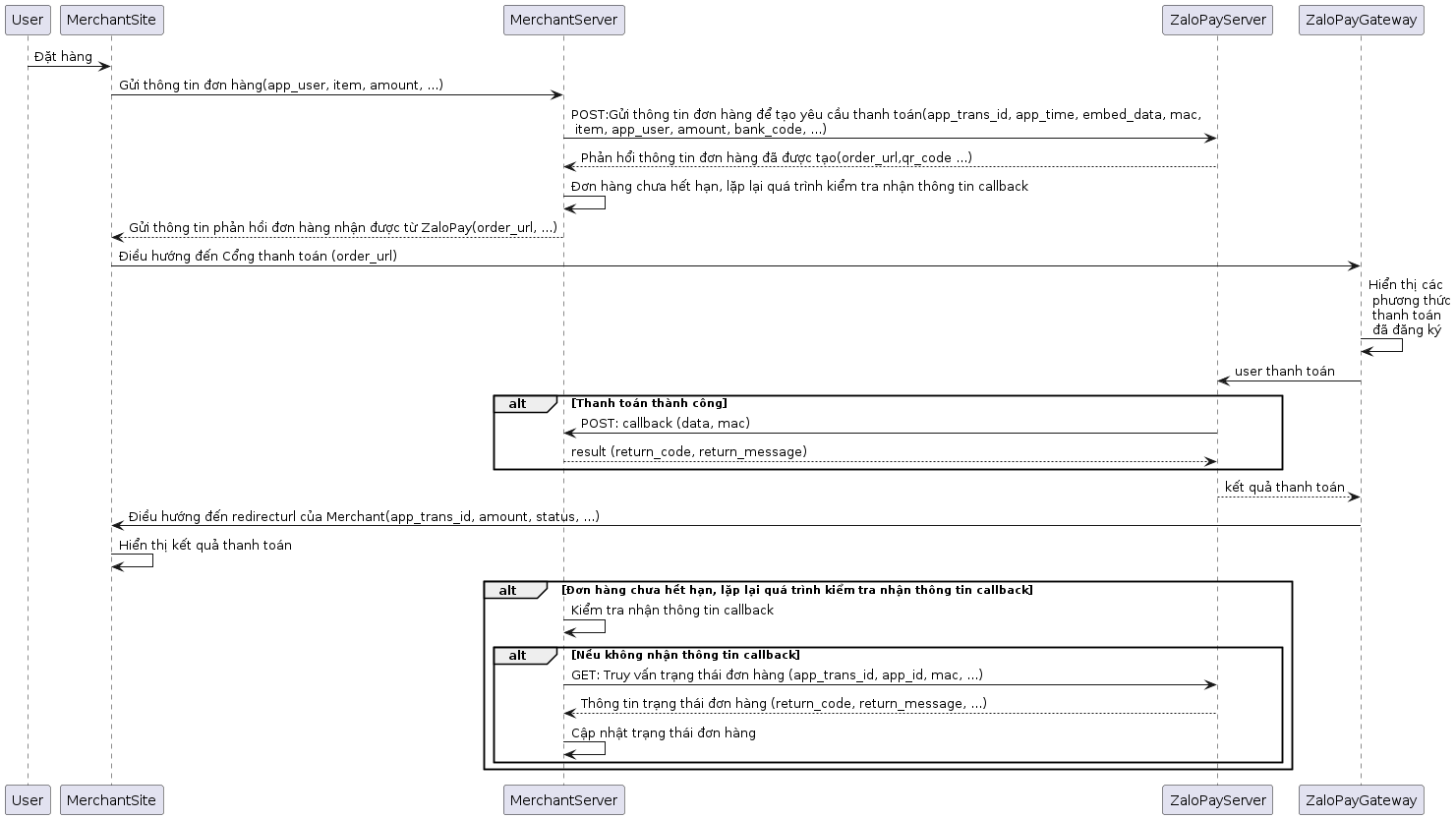Select the '[Nếu không nhận thông tin callback]' condition
Screen dimensions: 1456x819
pos(685,655)
